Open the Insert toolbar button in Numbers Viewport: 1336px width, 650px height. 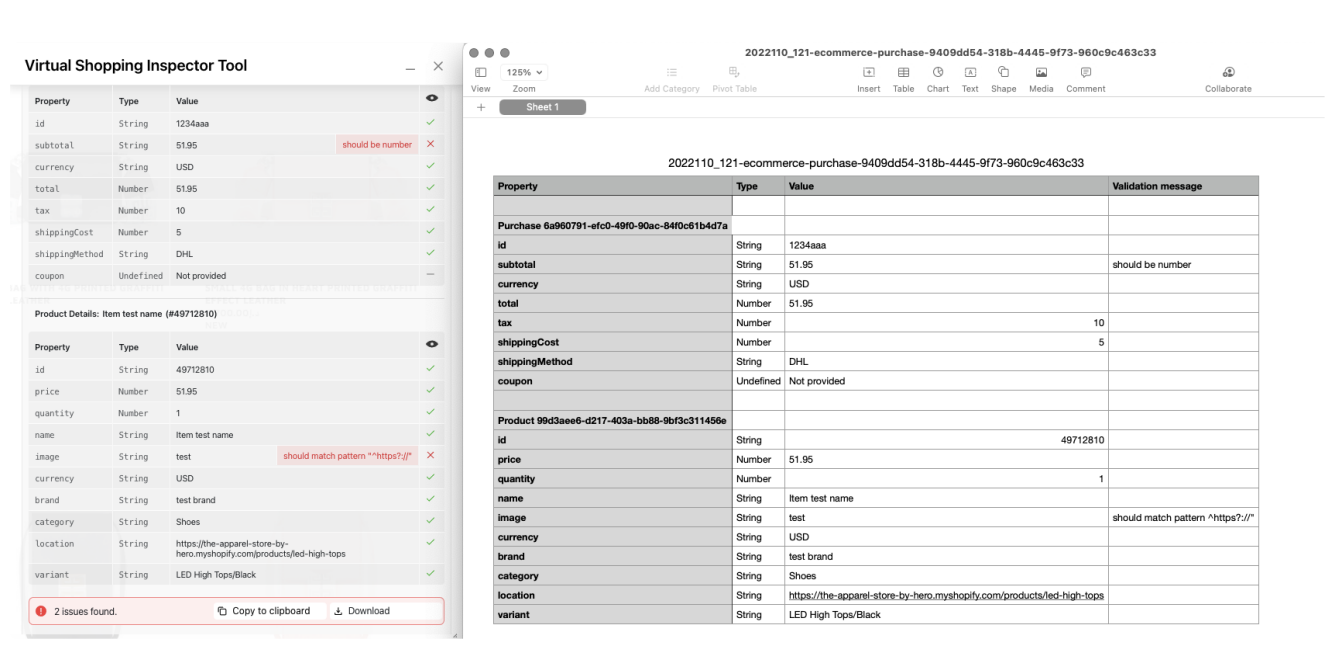pos(869,72)
